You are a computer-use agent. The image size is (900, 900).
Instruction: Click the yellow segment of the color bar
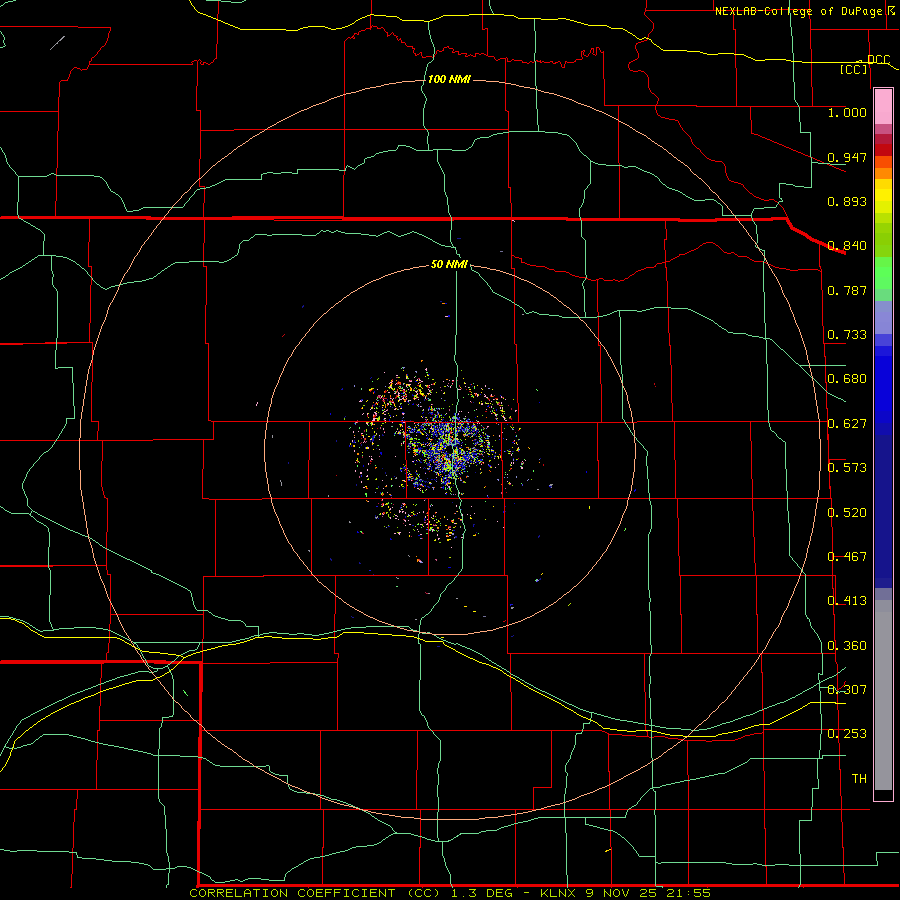883,196
